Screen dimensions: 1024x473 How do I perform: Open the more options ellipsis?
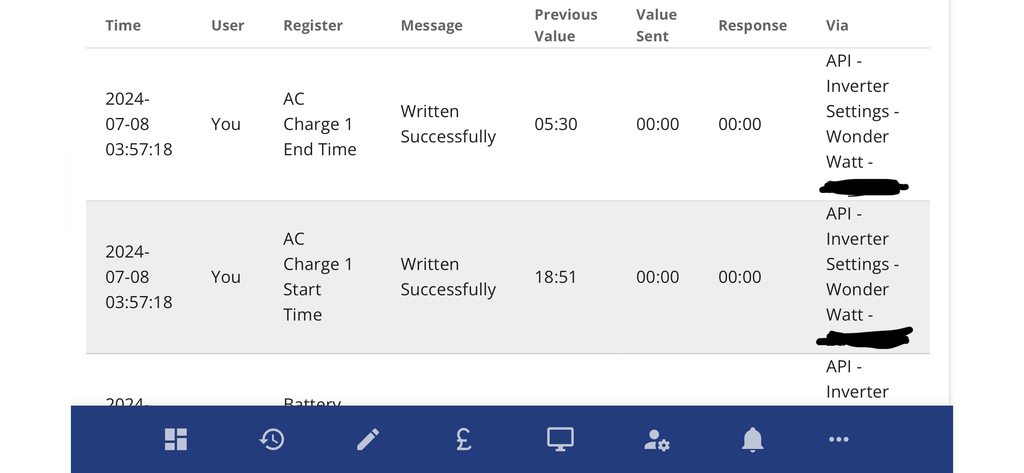[x=839, y=439]
